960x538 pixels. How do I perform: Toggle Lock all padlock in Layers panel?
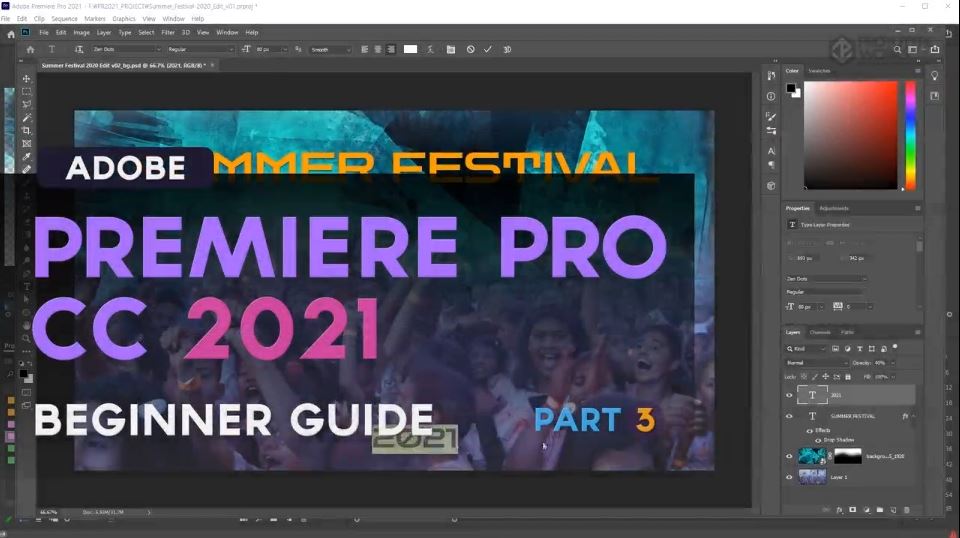point(848,376)
